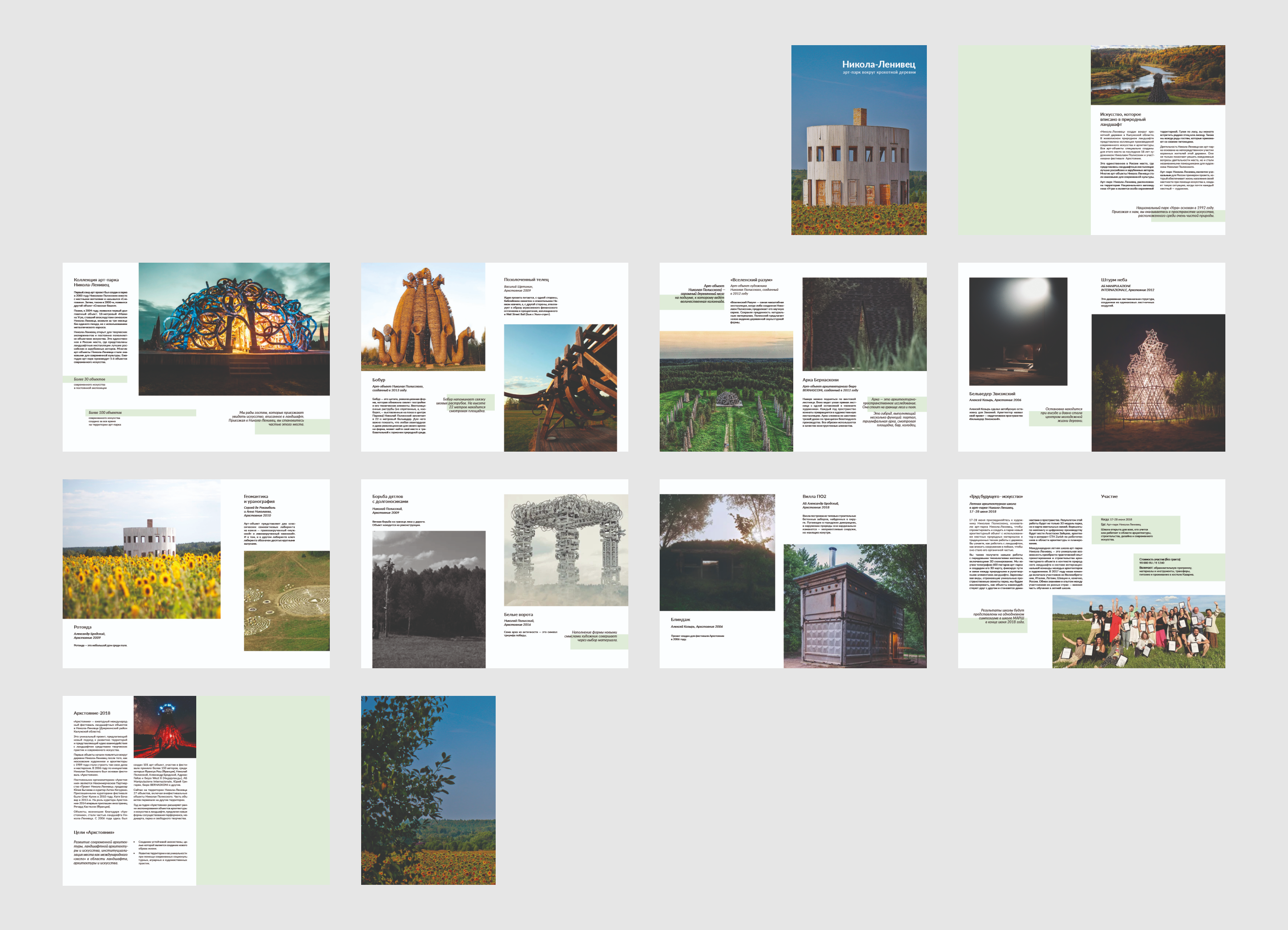Click the Вилла ПО2 building photo
This screenshot has width=1288, height=930.
point(855,606)
